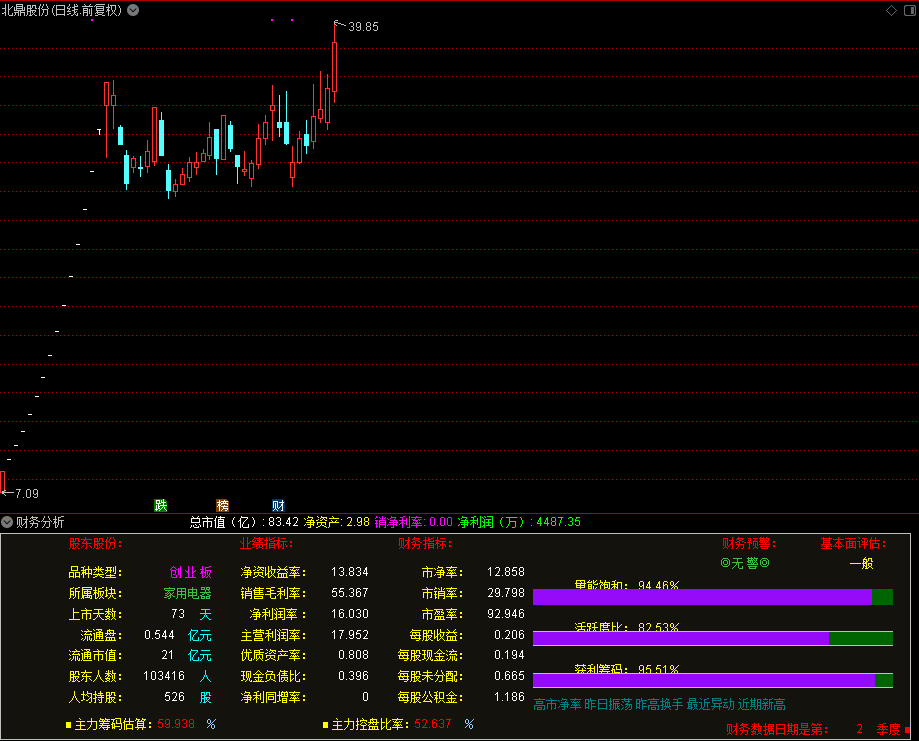Screen dimensions: 919x741
Task: Click the 净资收益率 value 13.834
Action: [x=350, y=572]
